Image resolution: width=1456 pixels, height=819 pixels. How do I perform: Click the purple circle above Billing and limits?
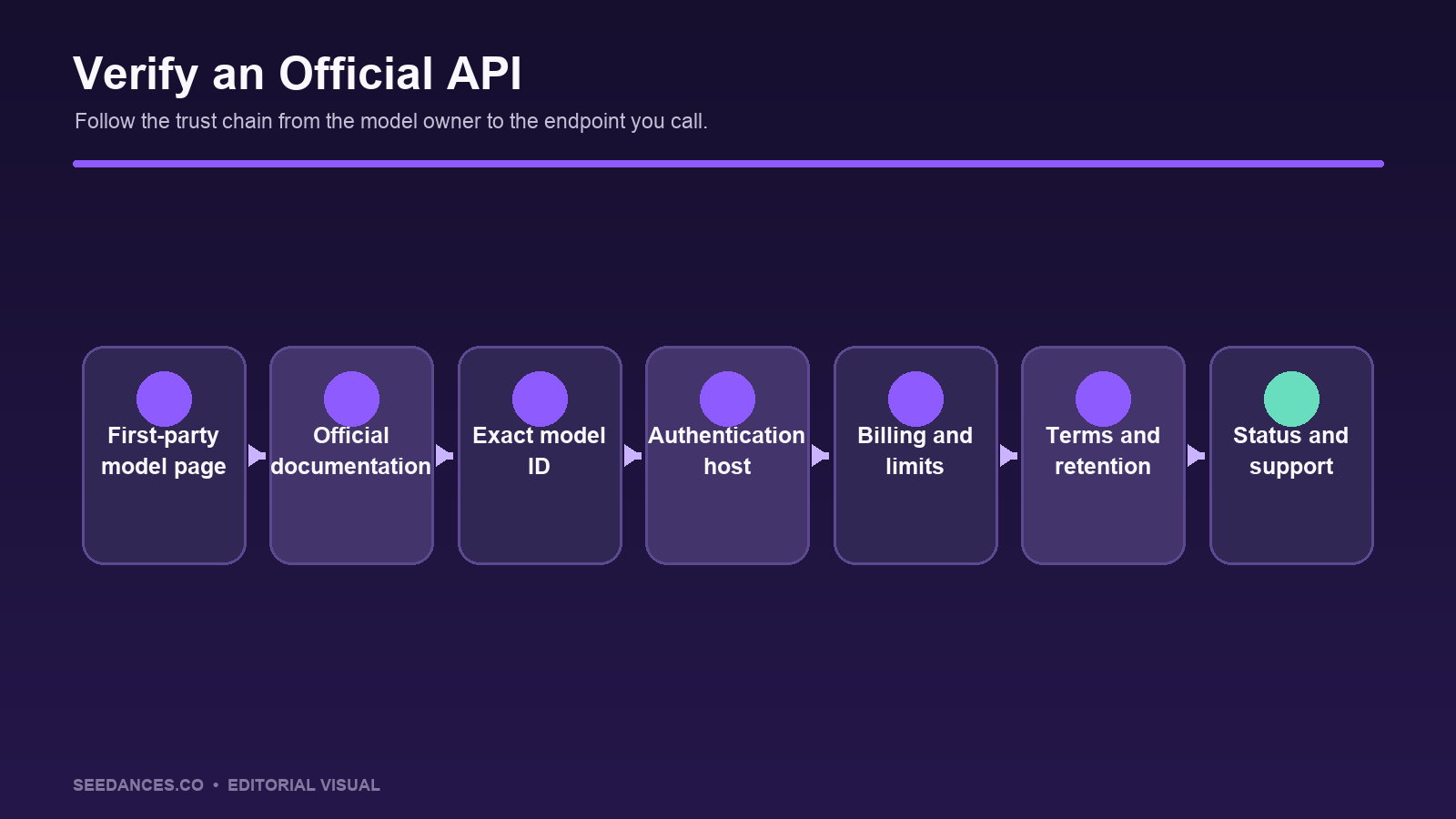(x=915, y=399)
